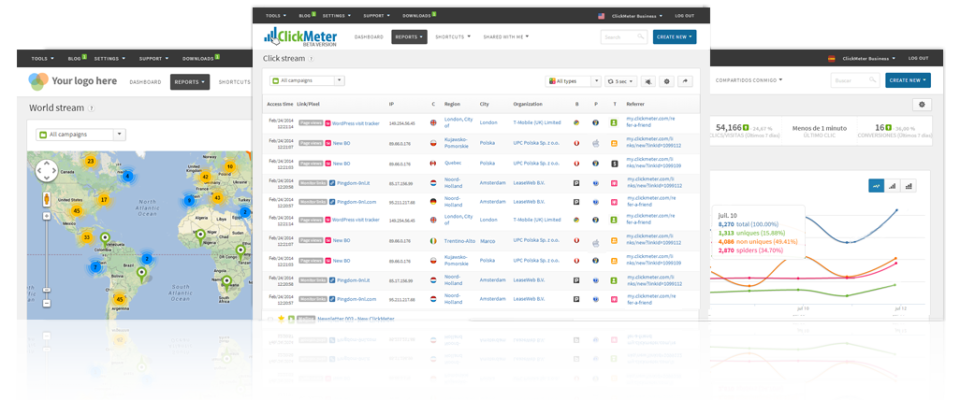Click Log Out in center window

tap(684, 16)
